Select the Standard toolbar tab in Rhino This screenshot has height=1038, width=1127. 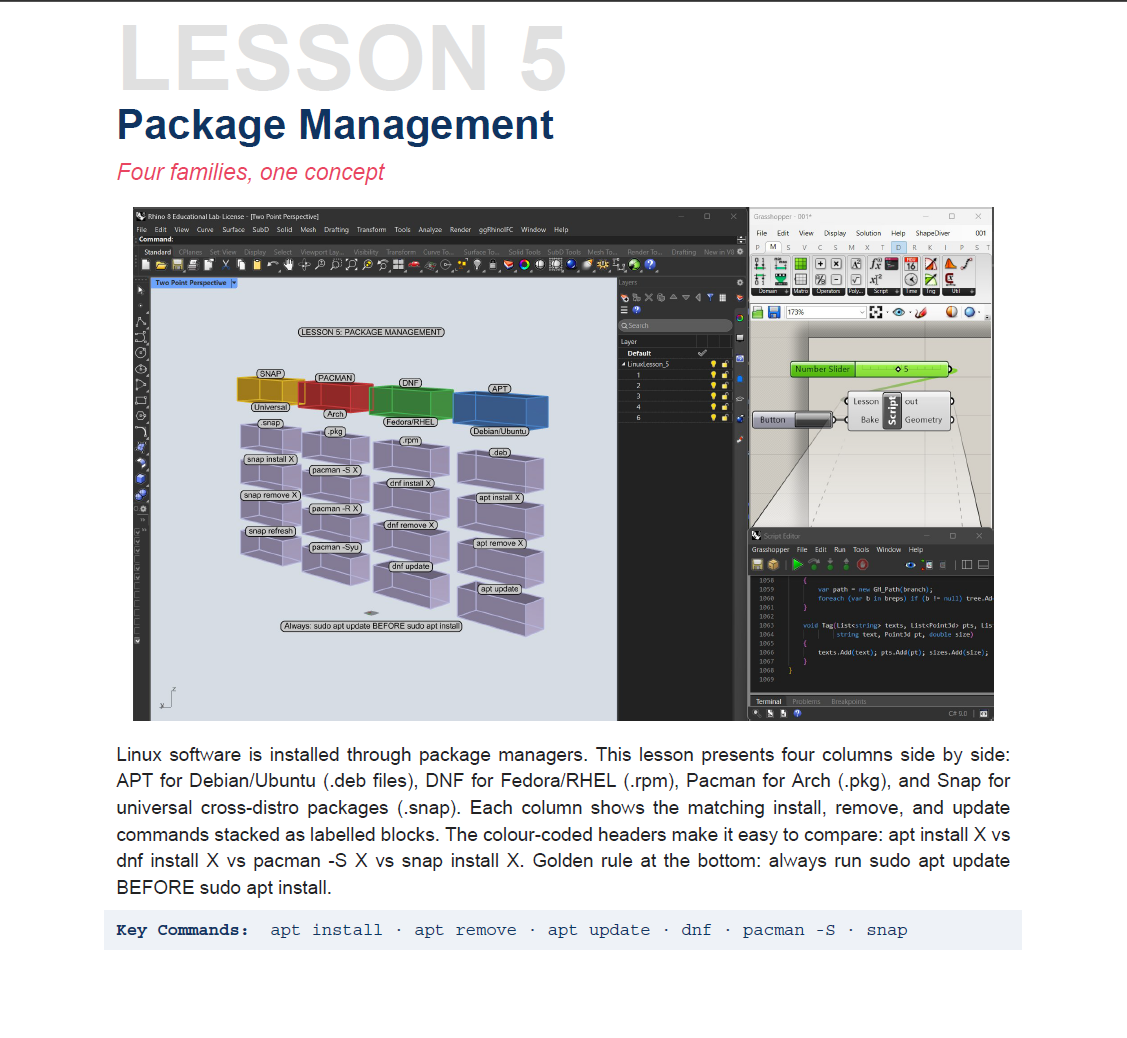(157, 252)
